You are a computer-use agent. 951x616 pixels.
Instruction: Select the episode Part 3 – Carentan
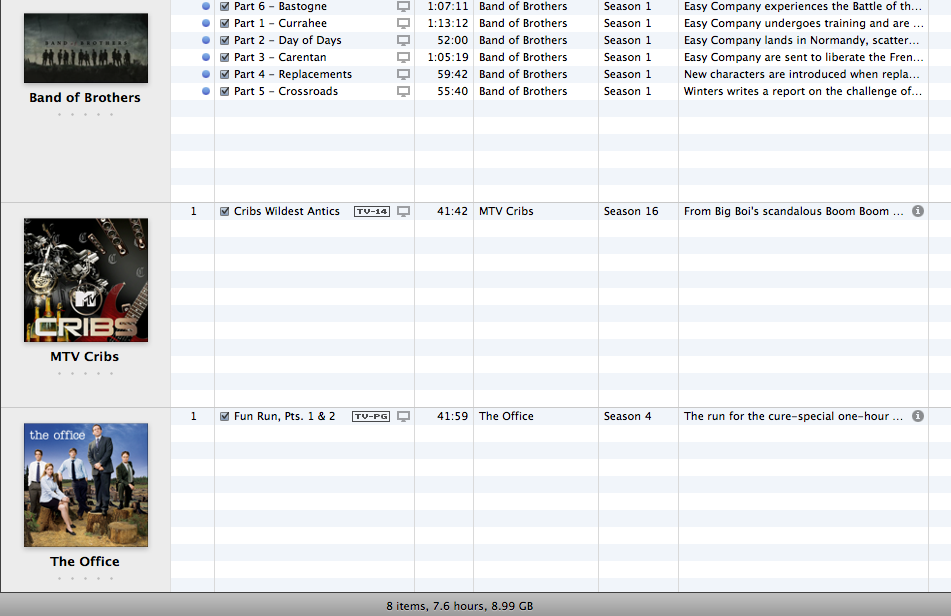point(280,57)
